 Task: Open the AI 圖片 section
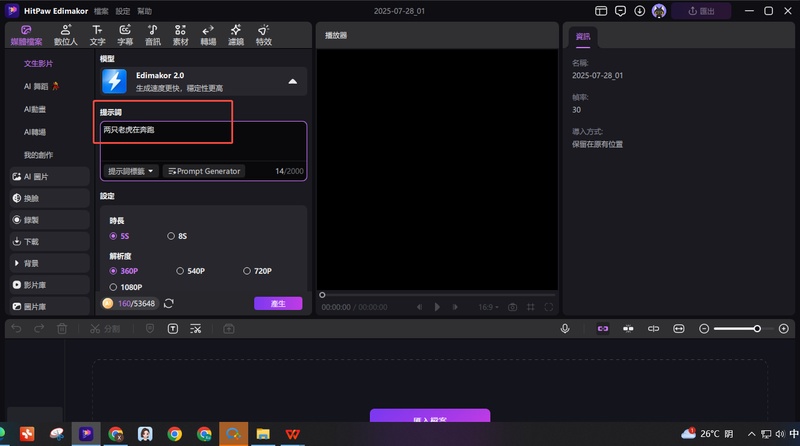tap(49, 177)
